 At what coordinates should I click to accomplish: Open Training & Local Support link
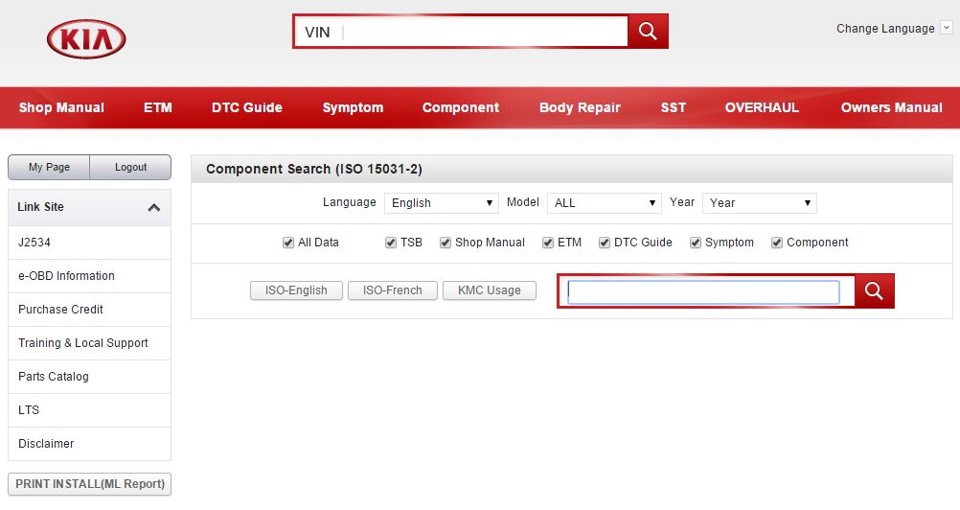89,343
